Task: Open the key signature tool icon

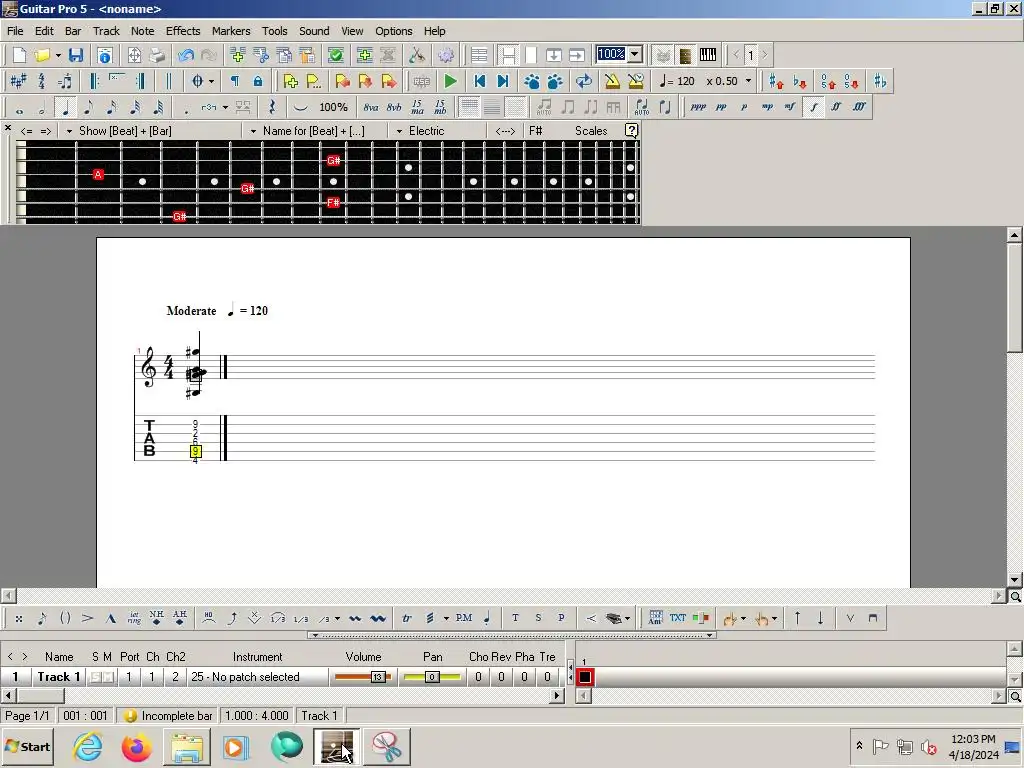Action: point(18,82)
